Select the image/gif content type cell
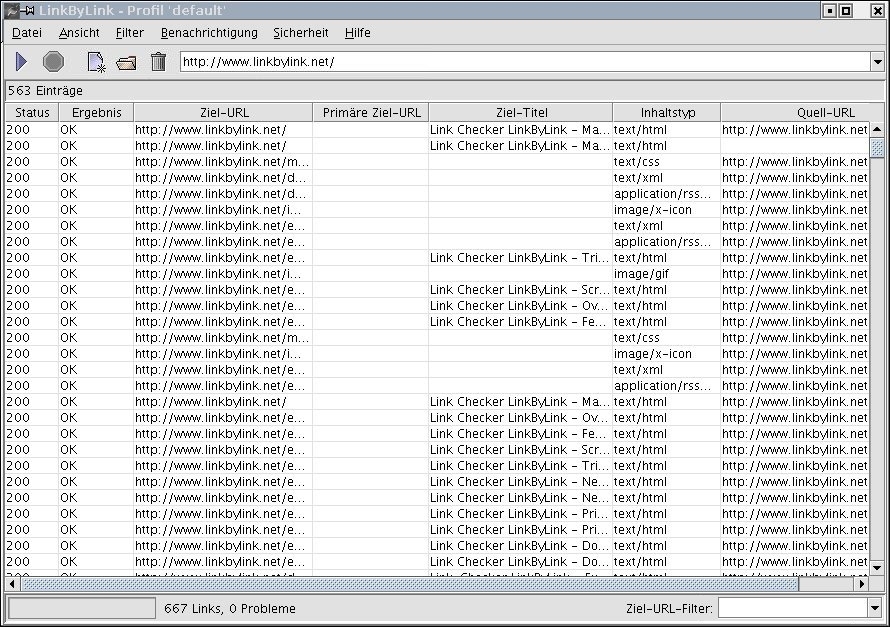The height and width of the screenshot is (627, 890). click(x=666, y=273)
